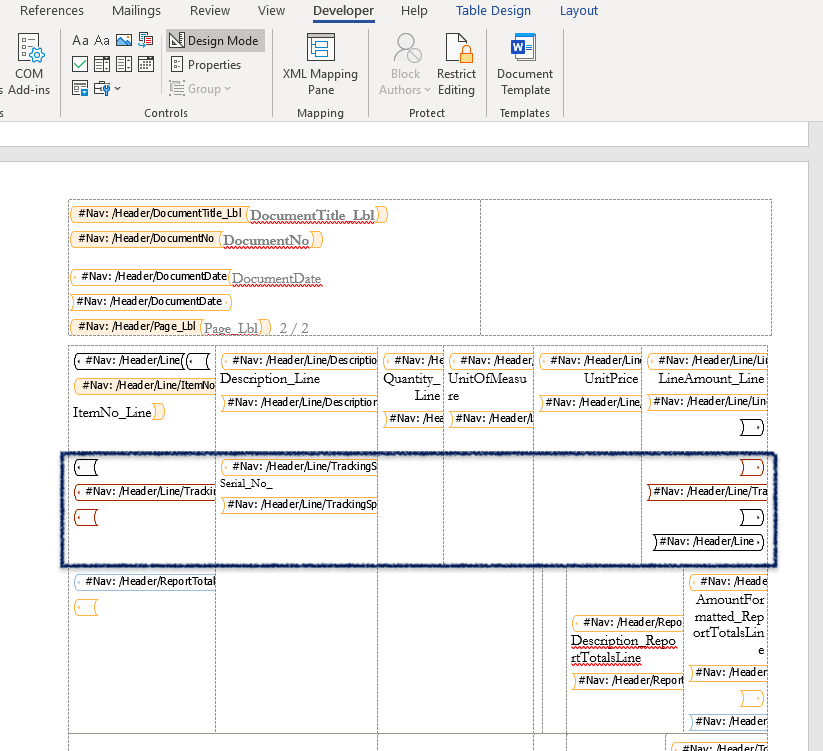Insert Plain Text content control

[102, 40]
